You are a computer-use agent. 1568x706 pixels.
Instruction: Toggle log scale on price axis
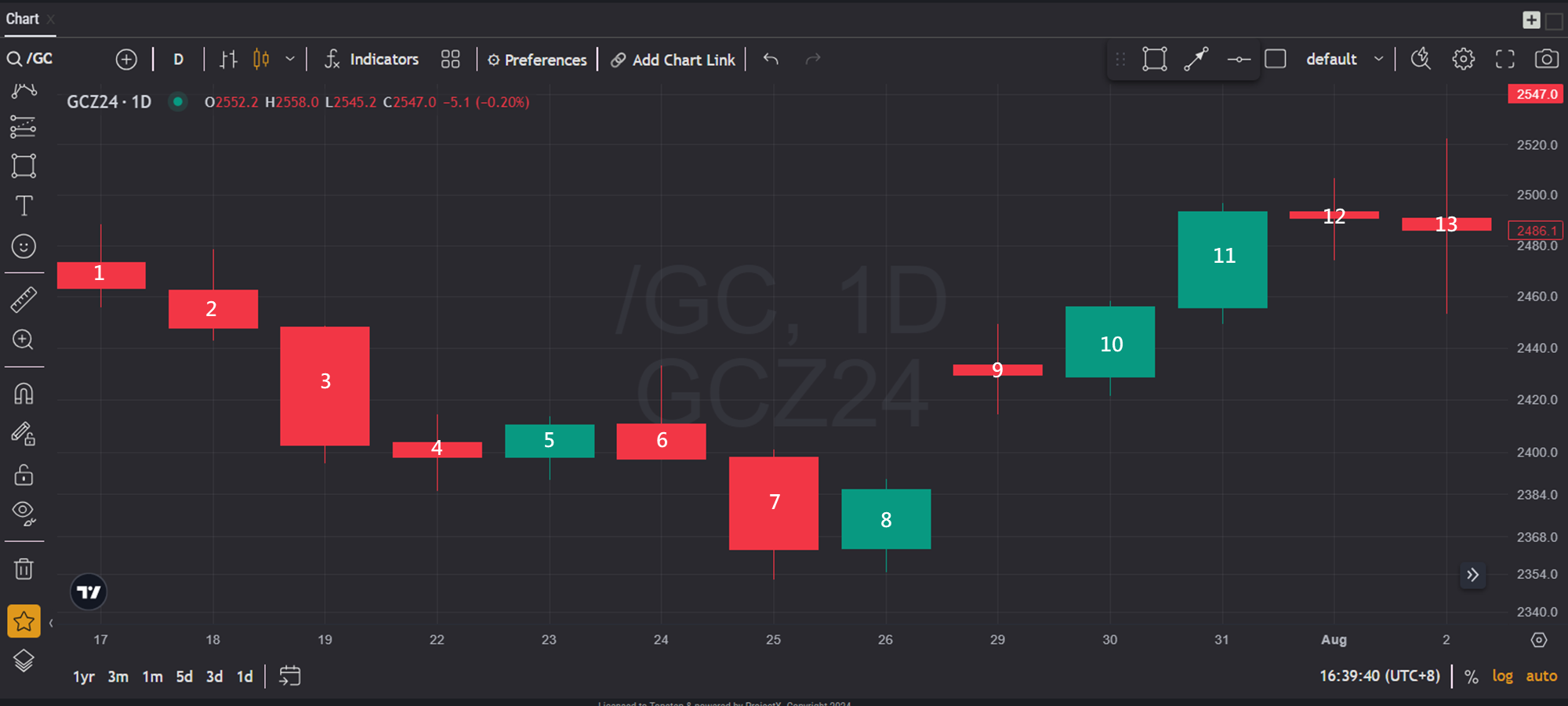coord(1502,676)
